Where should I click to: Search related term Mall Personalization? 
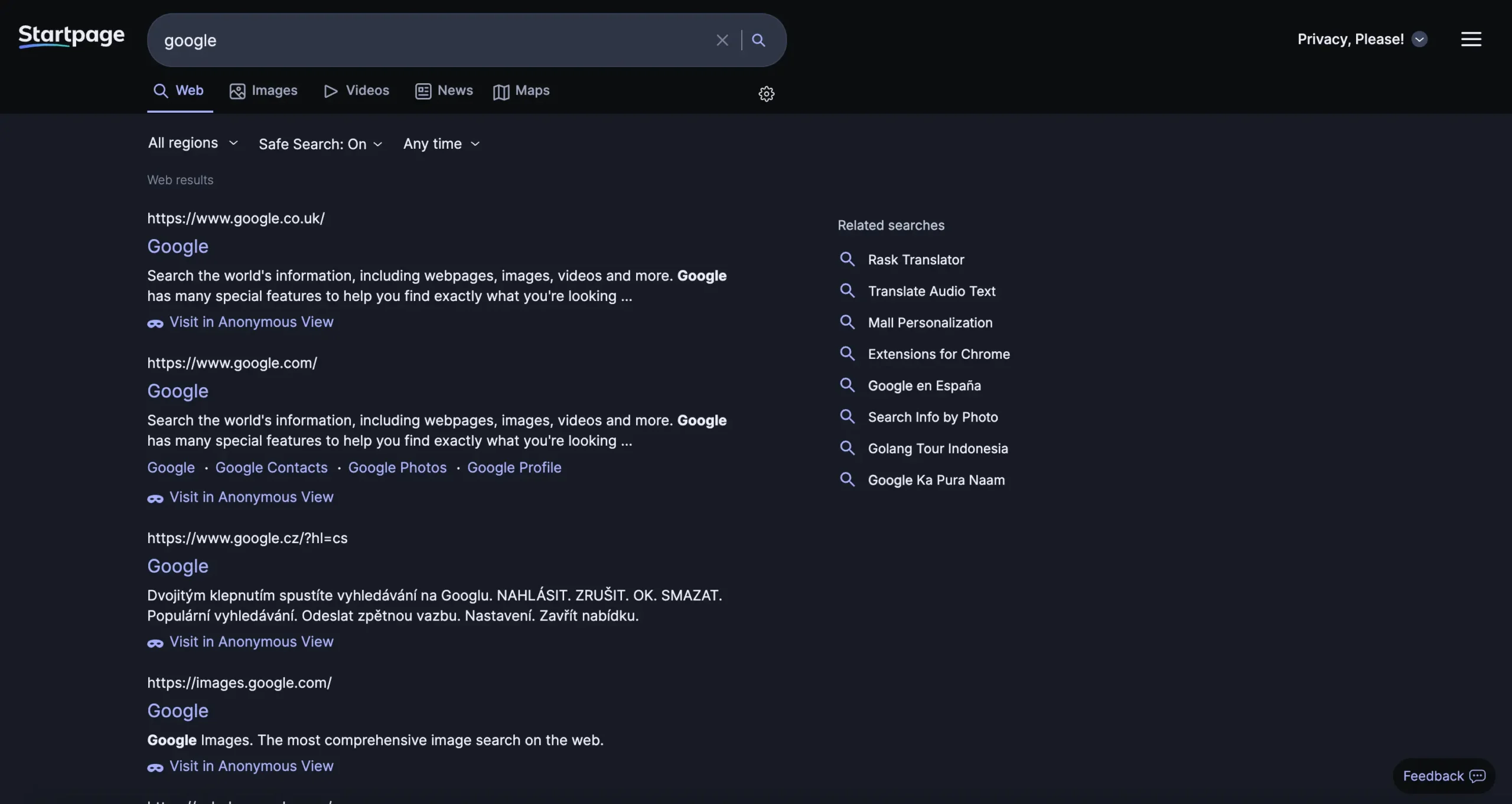coord(930,323)
